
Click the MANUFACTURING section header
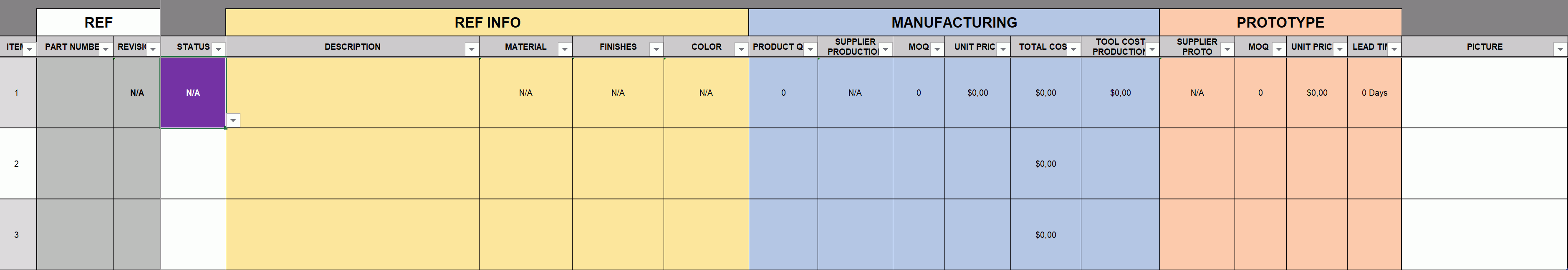coord(954,23)
